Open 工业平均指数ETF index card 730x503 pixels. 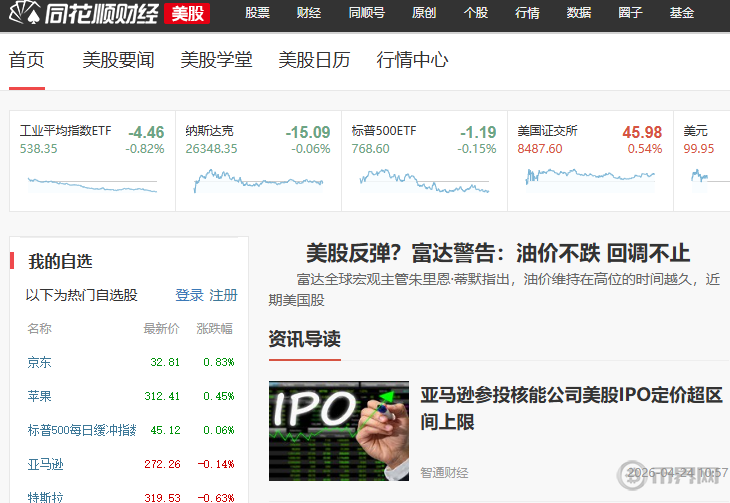92,161
